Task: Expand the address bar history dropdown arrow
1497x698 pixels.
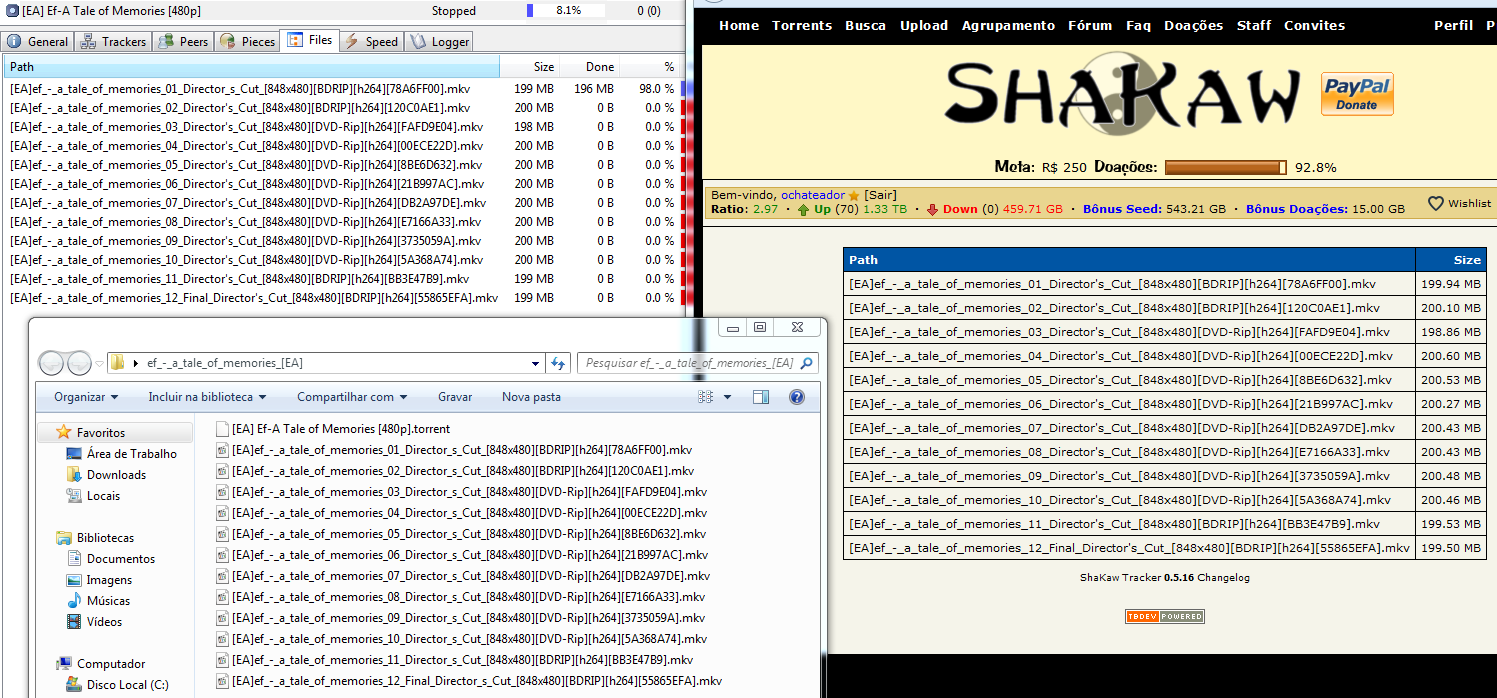Action: point(537,363)
